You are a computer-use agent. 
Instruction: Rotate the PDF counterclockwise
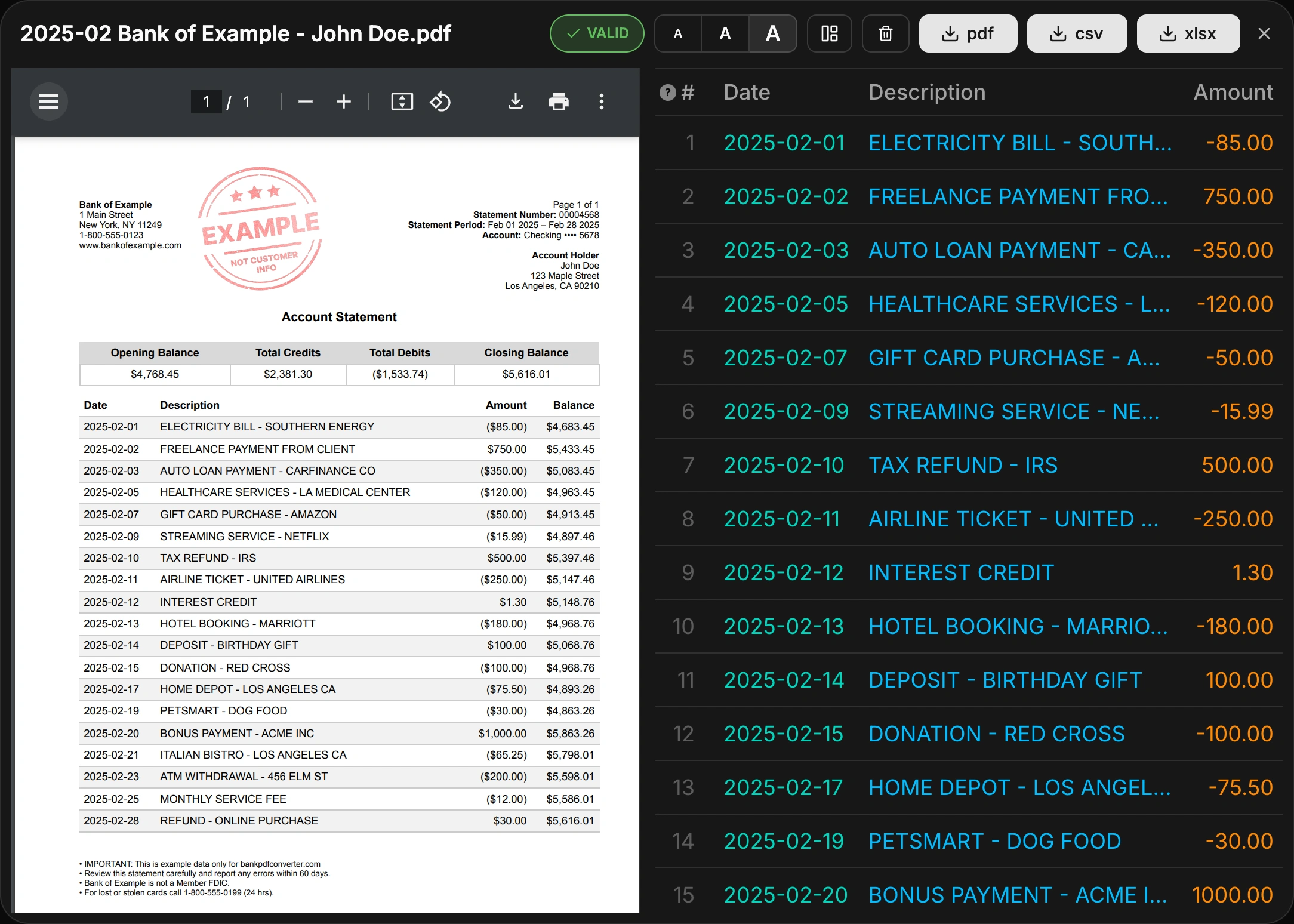pyautogui.click(x=440, y=101)
